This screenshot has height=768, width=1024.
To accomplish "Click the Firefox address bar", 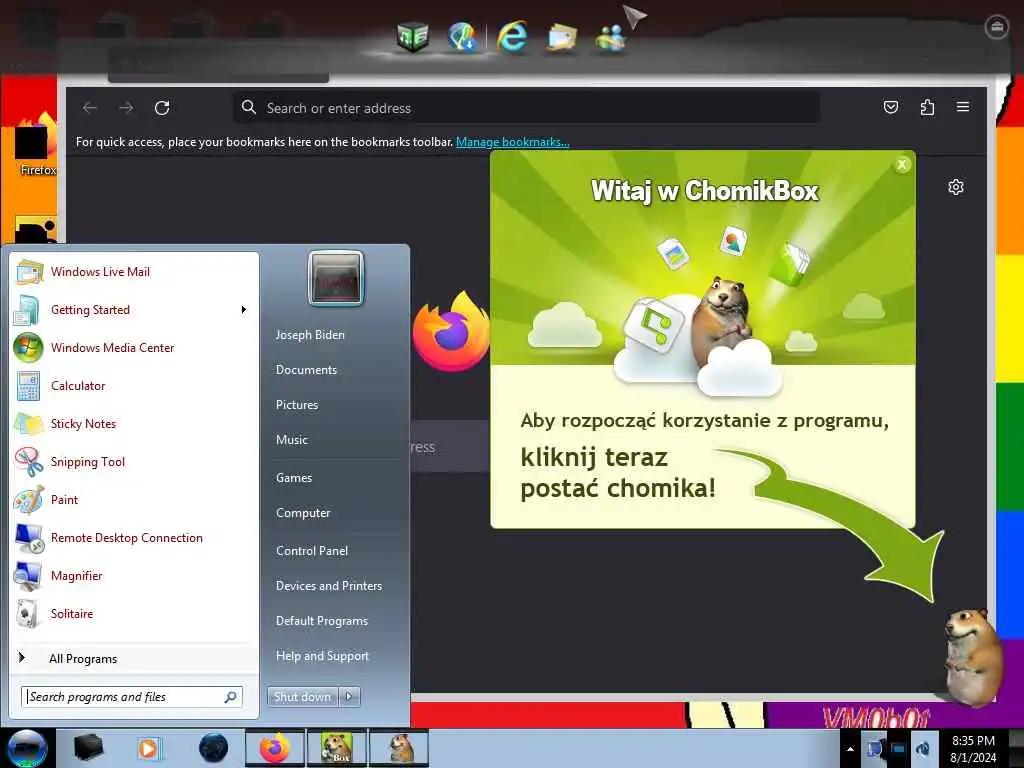I will [526, 108].
